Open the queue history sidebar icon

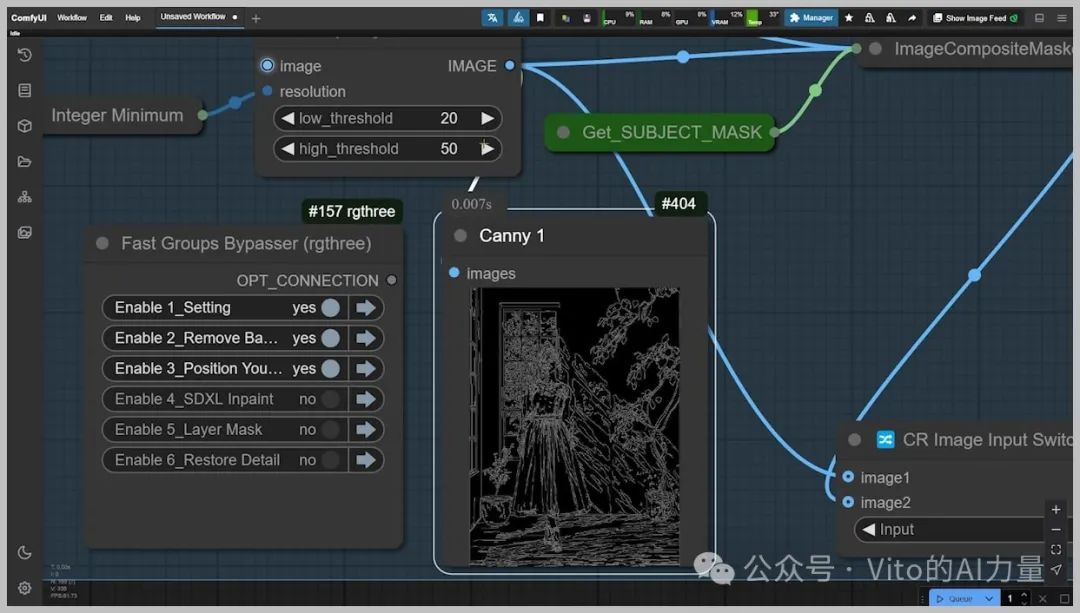tap(25, 55)
